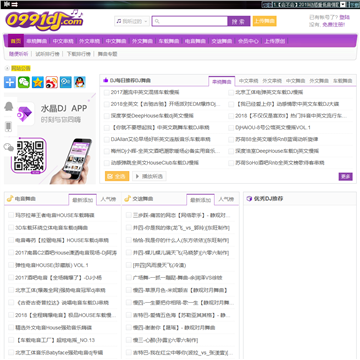Click the QQ penguin share icon
This screenshot has width=360, height=360.
coord(80,82)
